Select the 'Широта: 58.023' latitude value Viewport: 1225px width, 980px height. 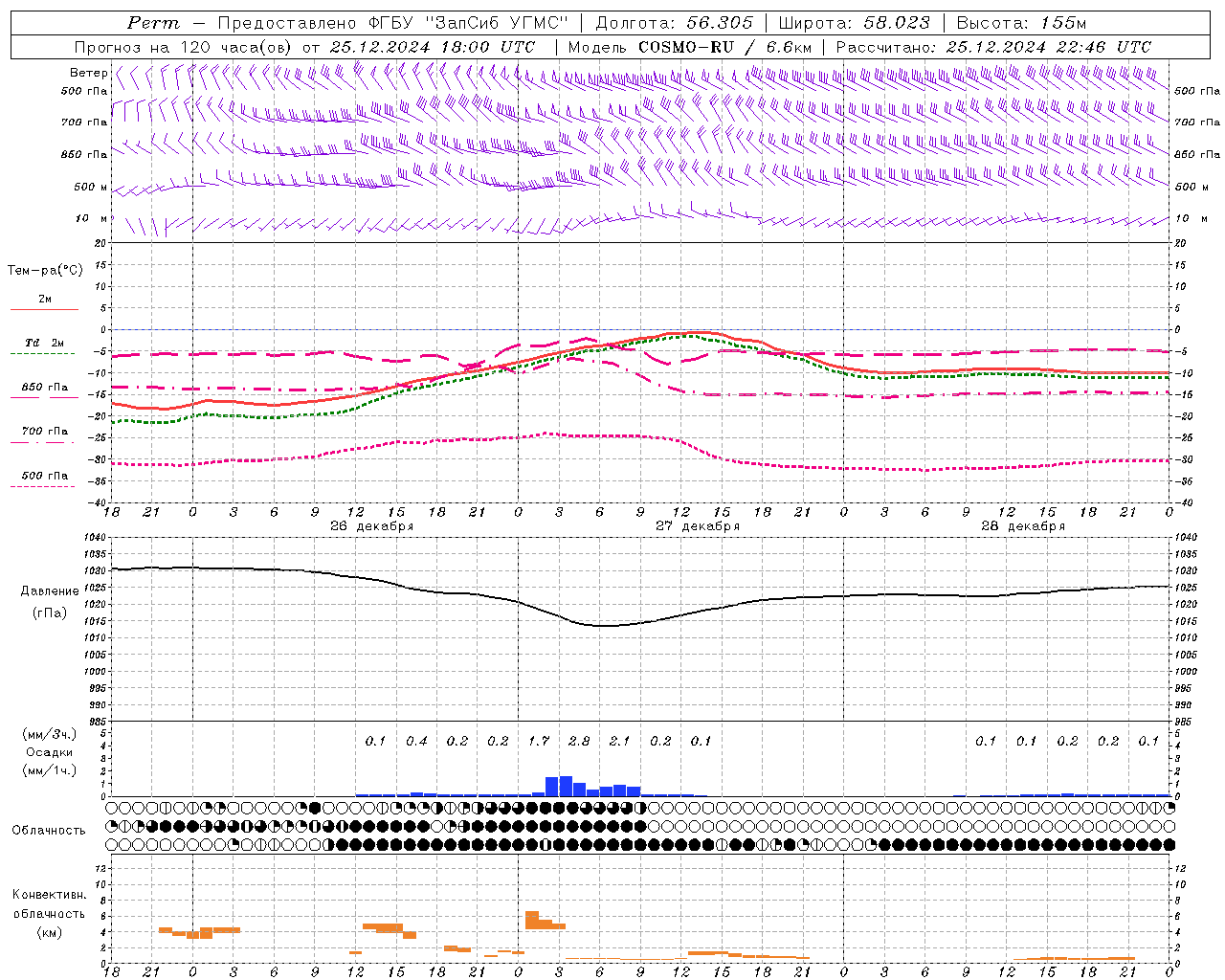854,23
